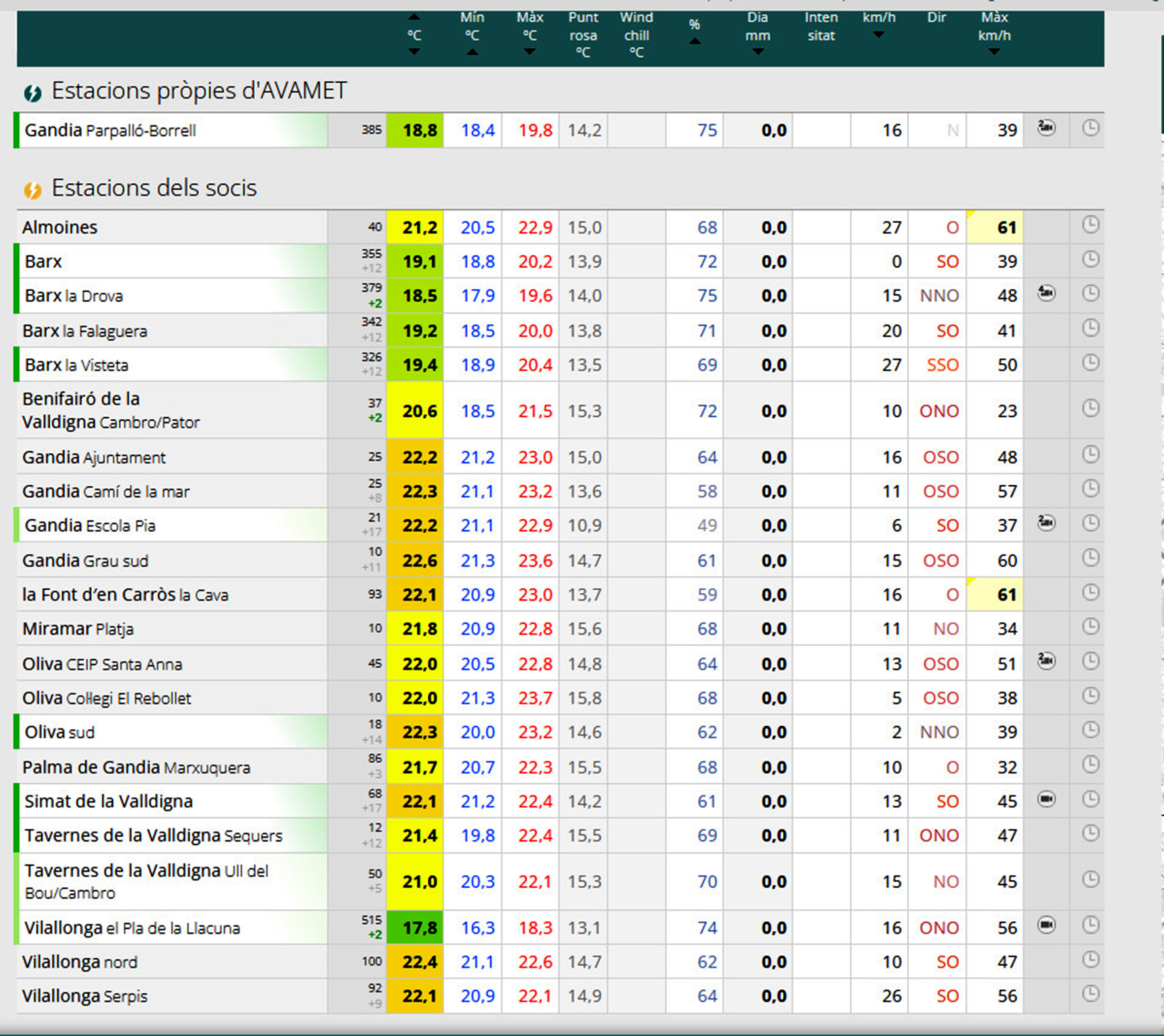Click the Punt rosa °C column header

(x=583, y=34)
